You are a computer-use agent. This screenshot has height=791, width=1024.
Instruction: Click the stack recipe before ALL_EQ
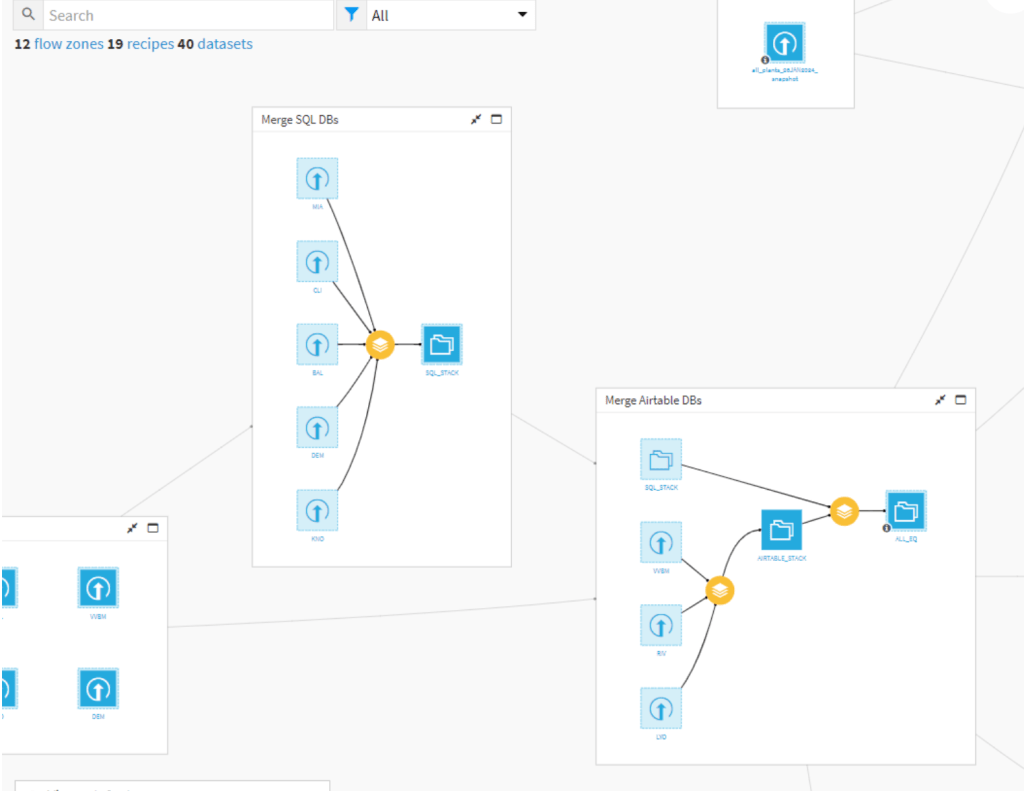click(x=844, y=511)
